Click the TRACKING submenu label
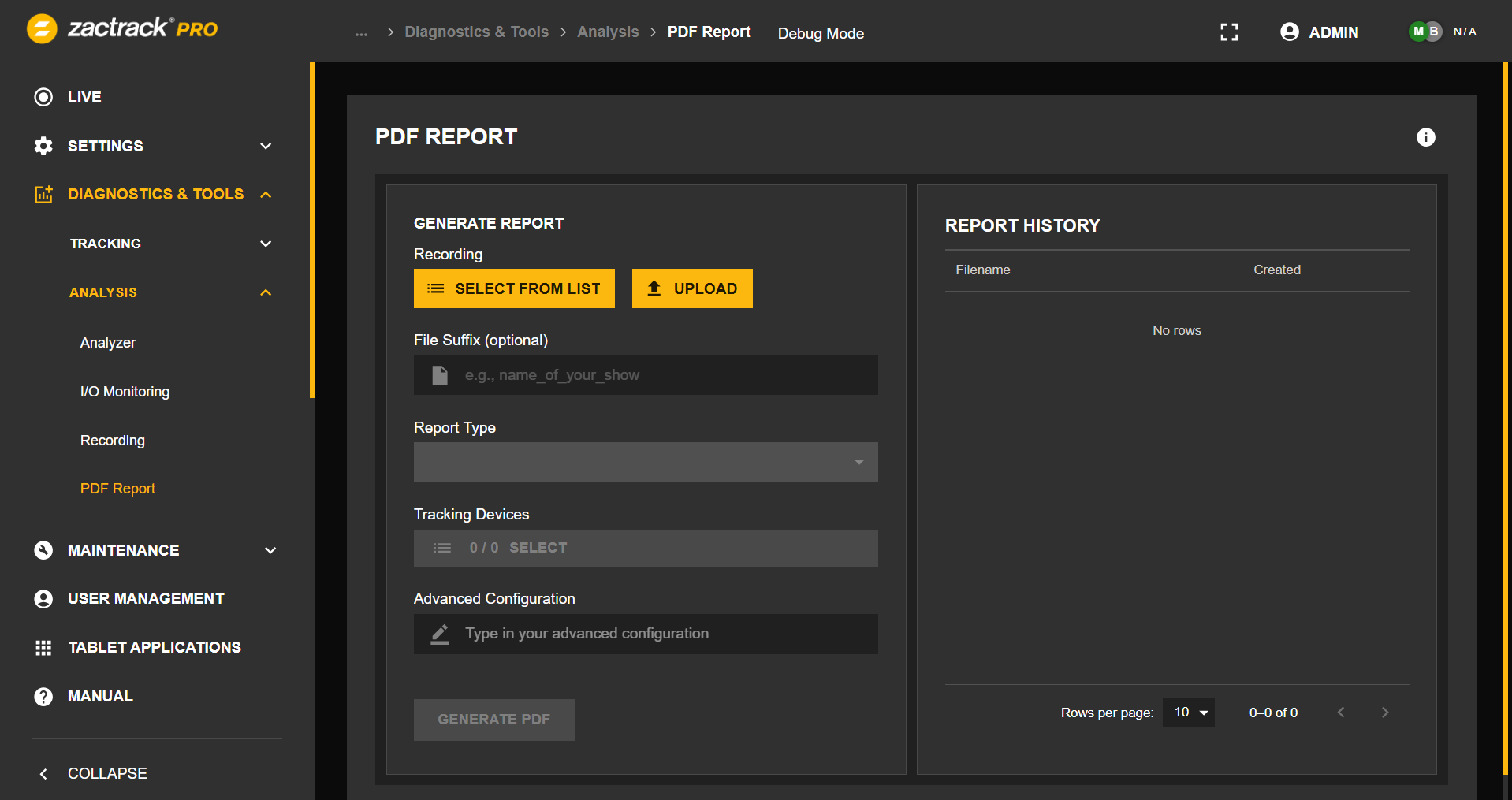The image size is (1512, 800). click(x=105, y=244)
